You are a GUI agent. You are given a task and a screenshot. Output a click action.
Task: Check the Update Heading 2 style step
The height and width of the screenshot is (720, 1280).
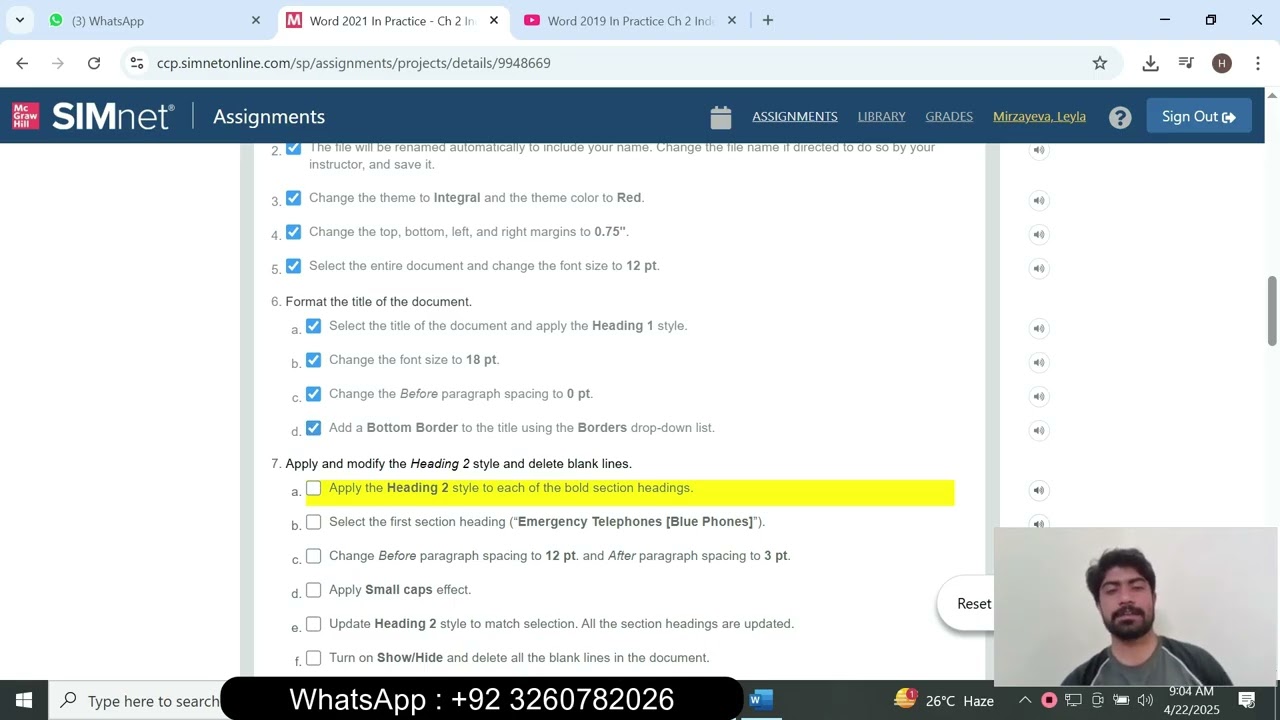[313, 624]
